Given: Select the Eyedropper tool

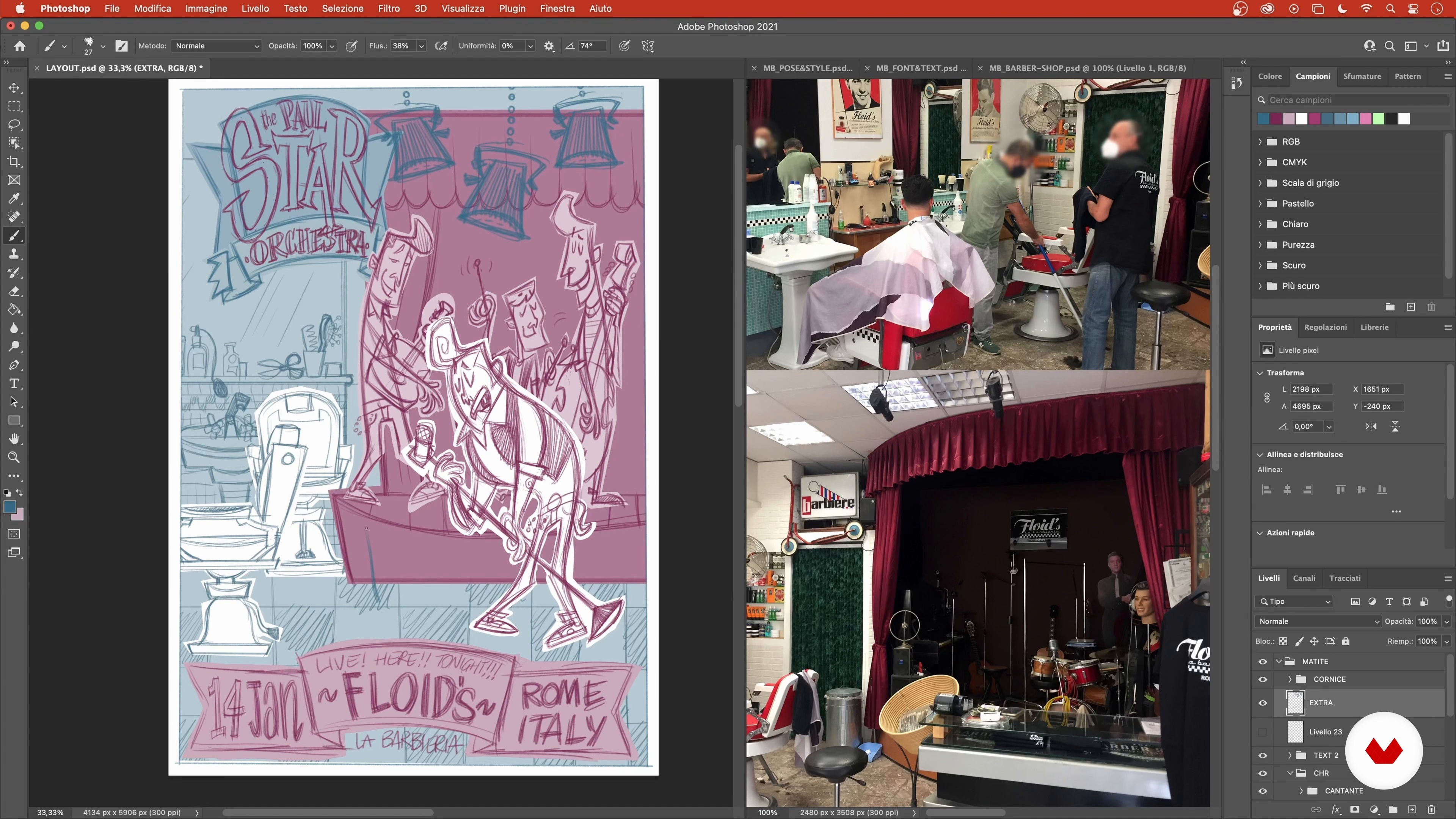Looking at the screenshot, I should point(14,198).
